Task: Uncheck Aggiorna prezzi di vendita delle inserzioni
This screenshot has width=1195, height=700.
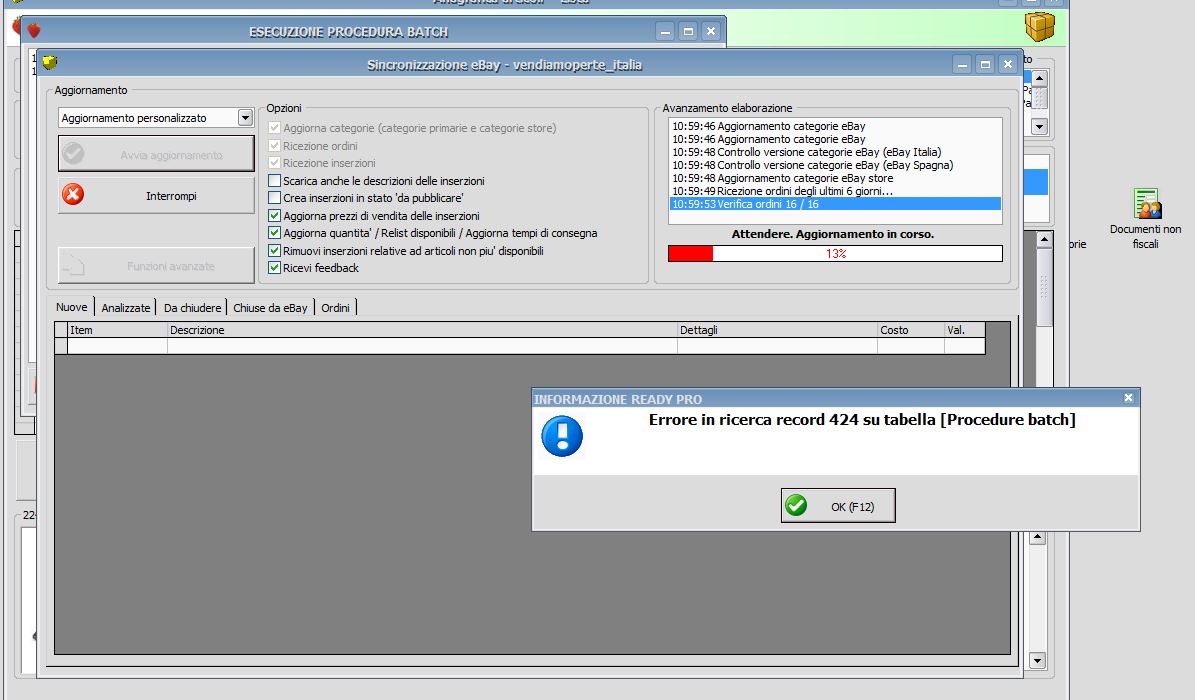Action: (274, 216)
